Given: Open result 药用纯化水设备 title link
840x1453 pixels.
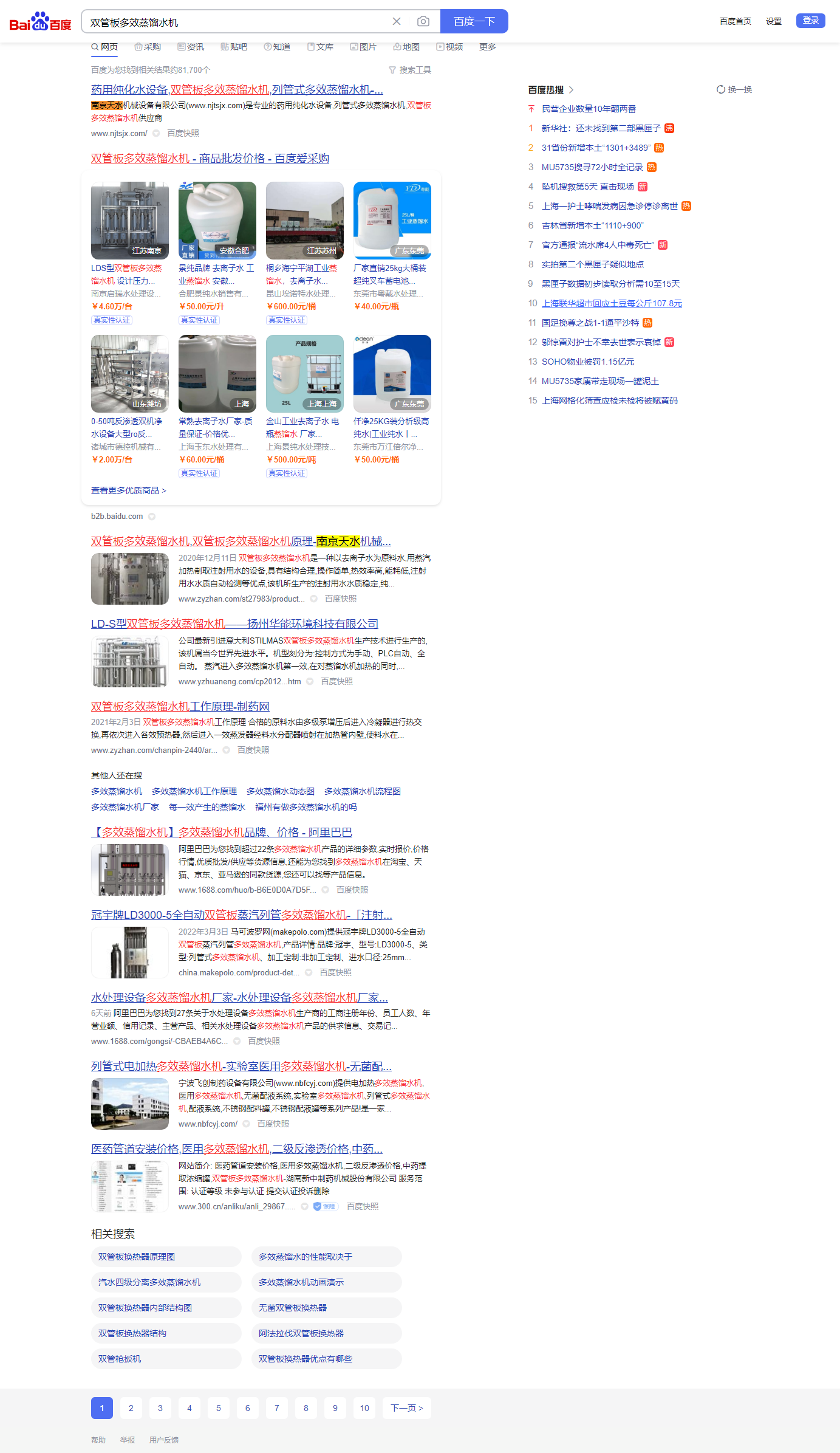Looking at the screenshot, I should [237, 90].
